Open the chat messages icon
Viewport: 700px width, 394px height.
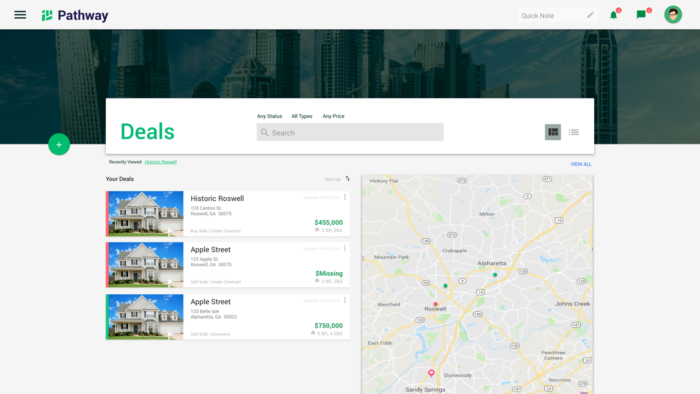[x=641, y=15]
